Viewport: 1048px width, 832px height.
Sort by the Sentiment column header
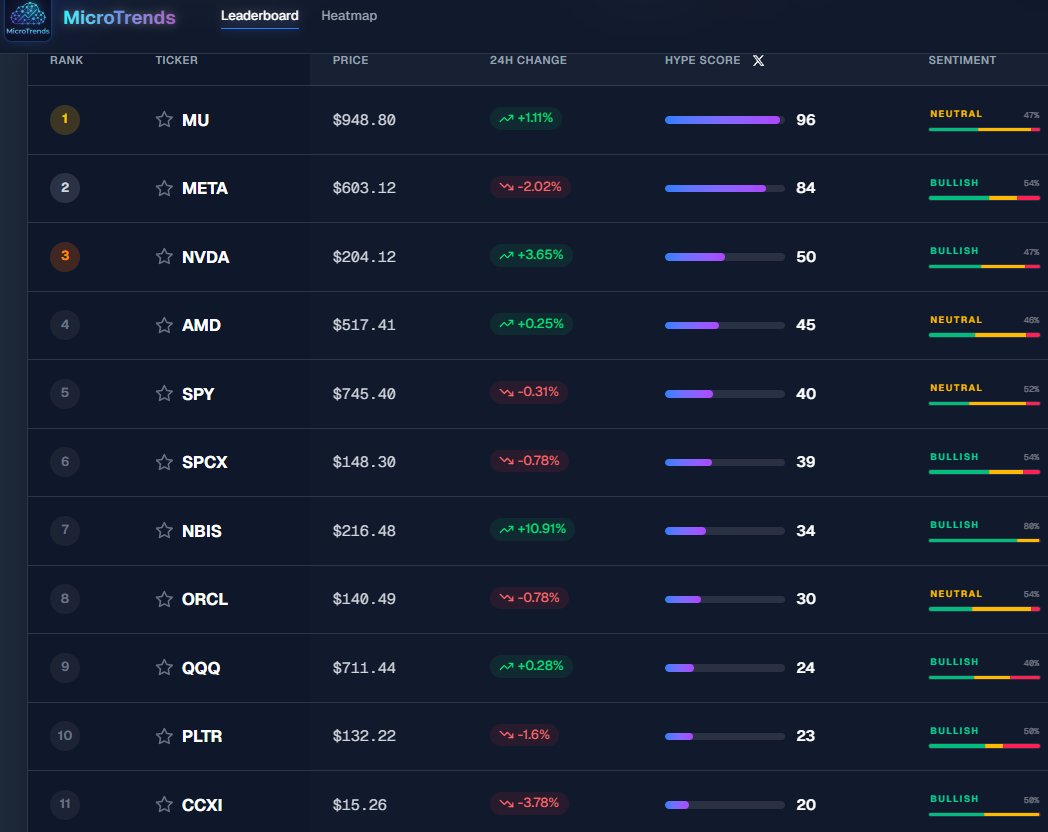click(x=962, y=60)
